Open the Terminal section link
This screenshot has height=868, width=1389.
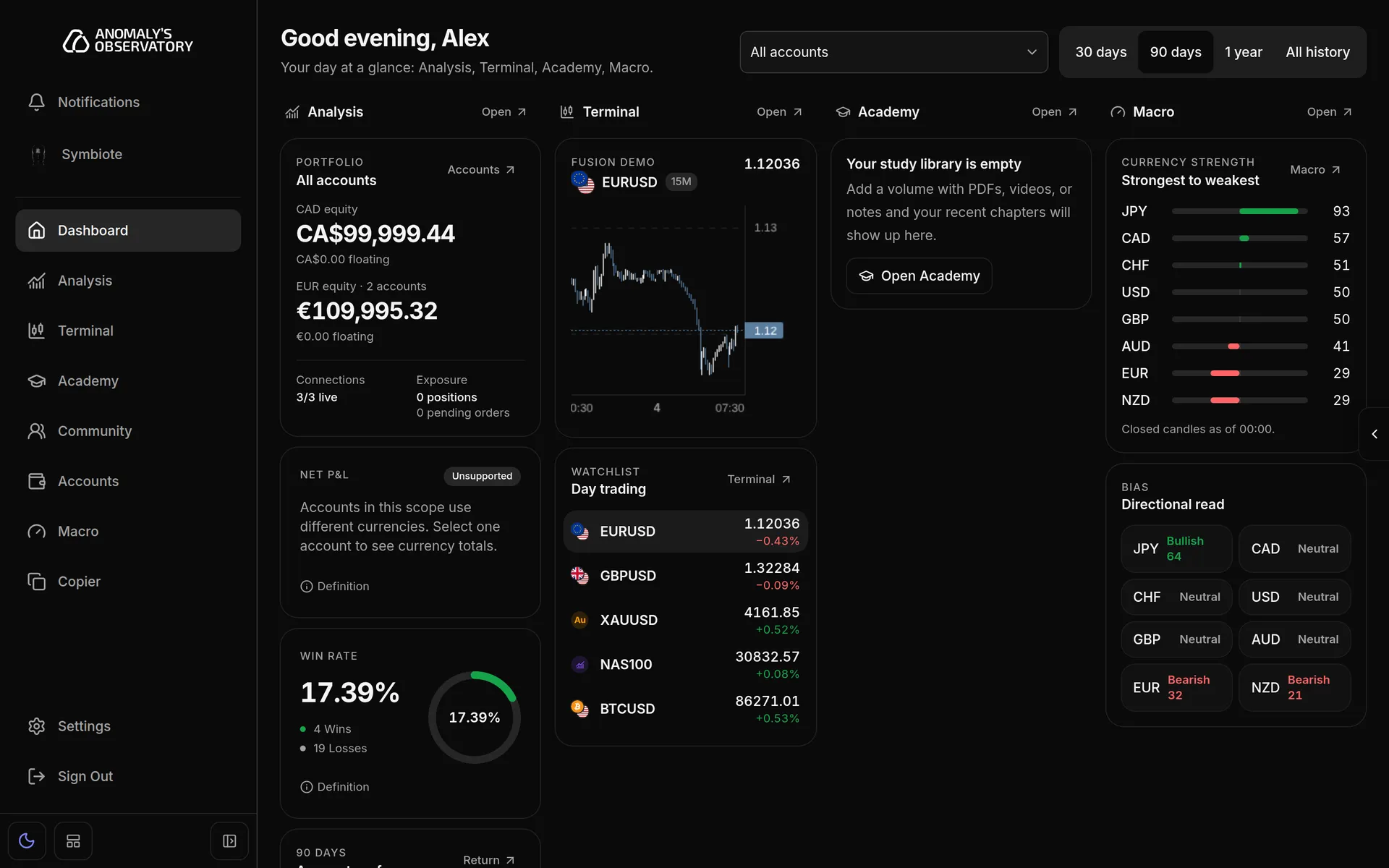coord(779,112)
